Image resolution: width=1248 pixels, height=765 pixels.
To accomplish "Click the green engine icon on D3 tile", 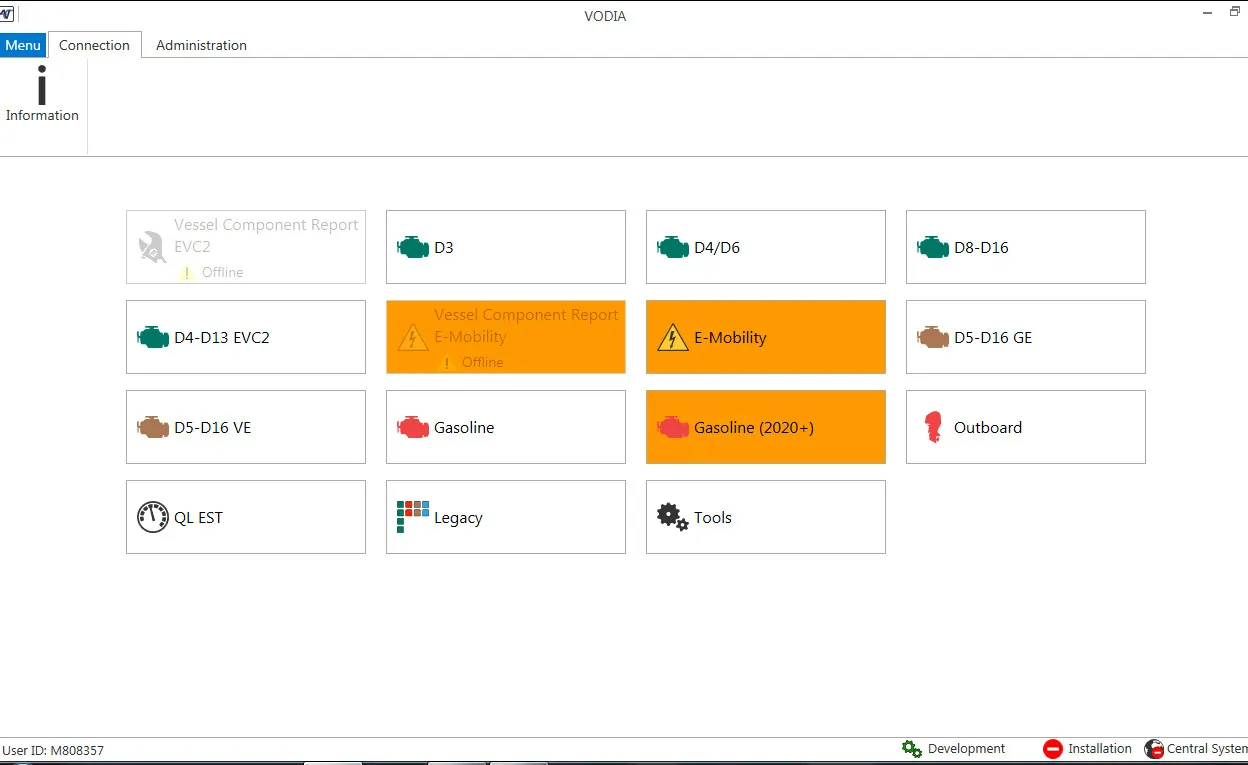I will (x=413, y=247).
